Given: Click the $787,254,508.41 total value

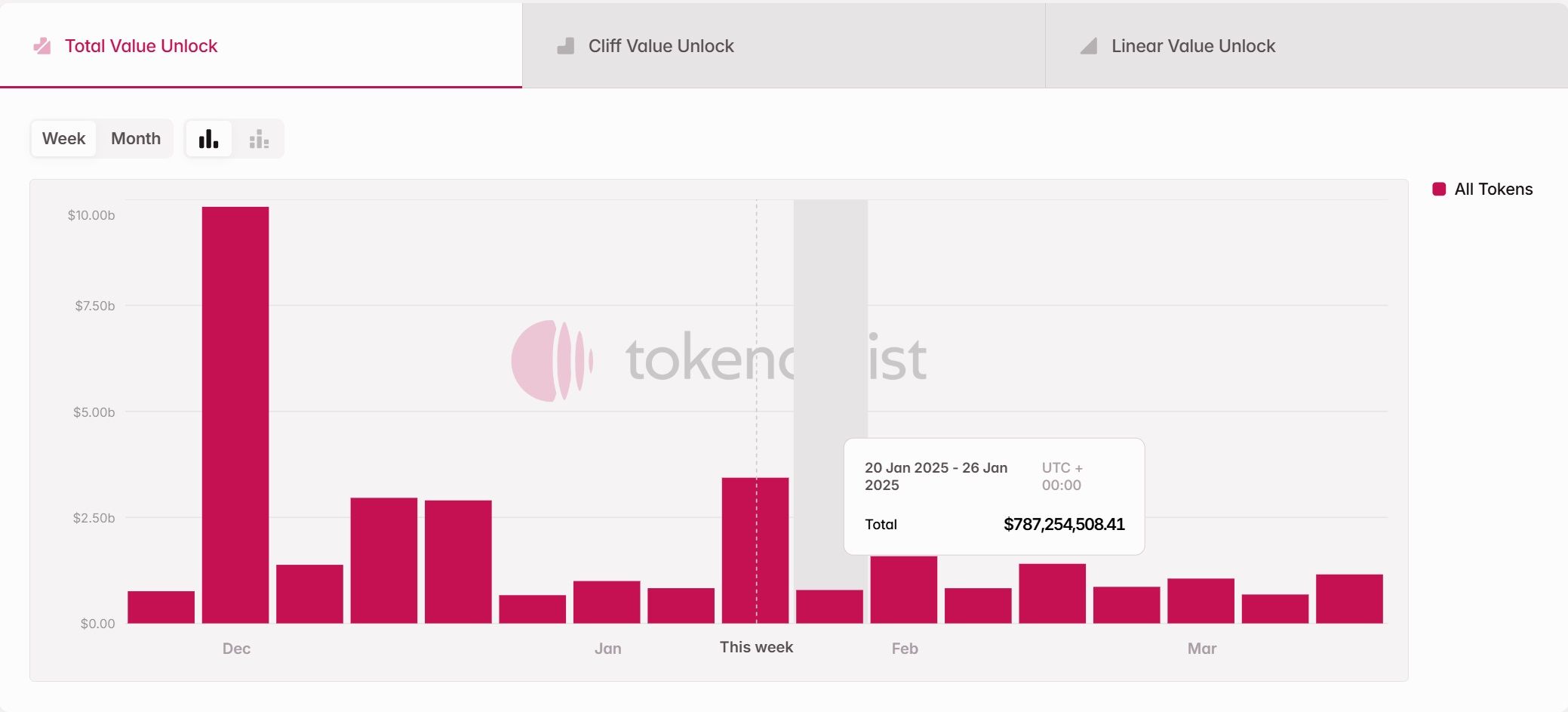Looking at the screenshot, I should [x=1064, y=524].
